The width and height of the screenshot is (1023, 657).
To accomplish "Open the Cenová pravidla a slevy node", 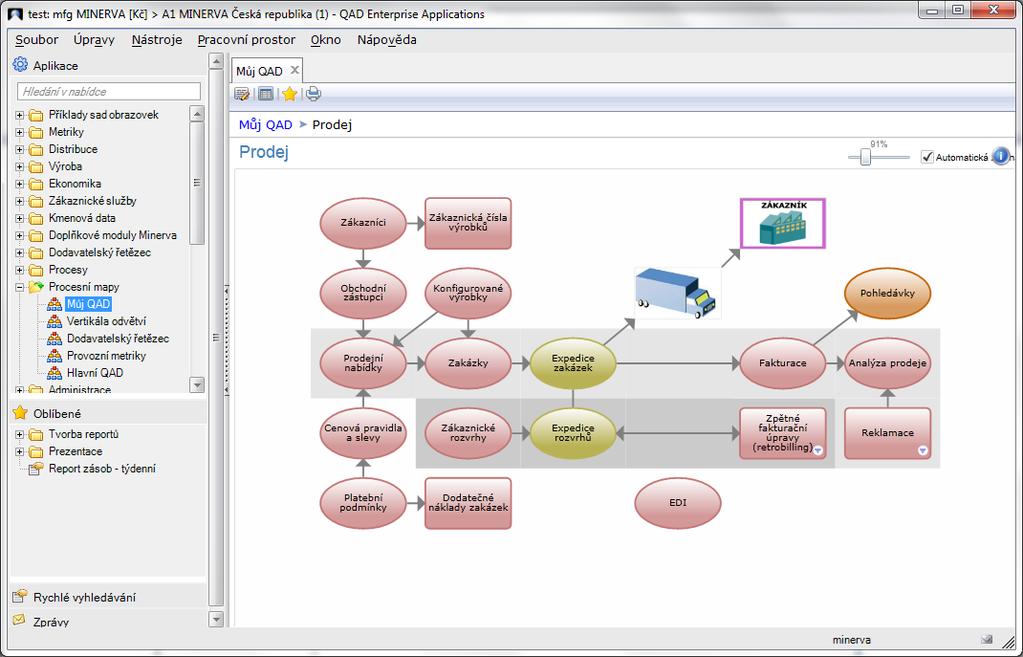I will pos(363,433).
